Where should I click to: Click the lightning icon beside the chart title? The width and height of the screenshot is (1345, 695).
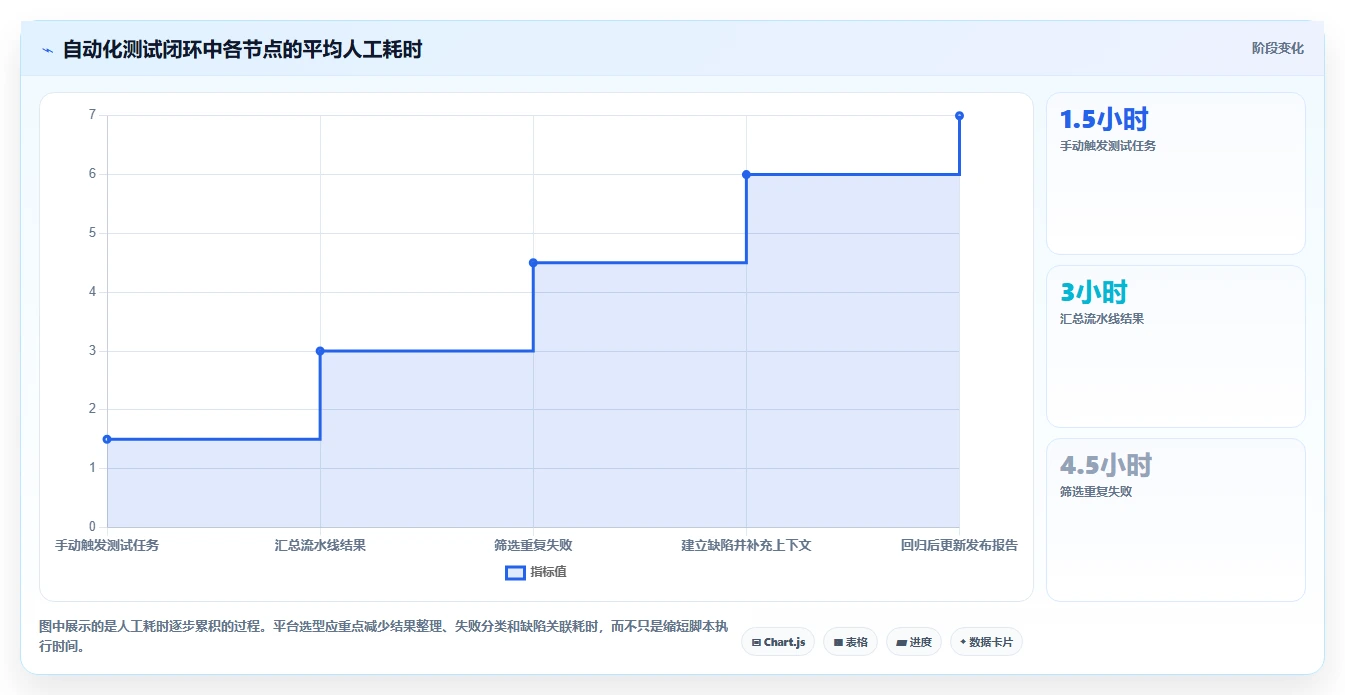pyautogui.click(x=47, y=49)
